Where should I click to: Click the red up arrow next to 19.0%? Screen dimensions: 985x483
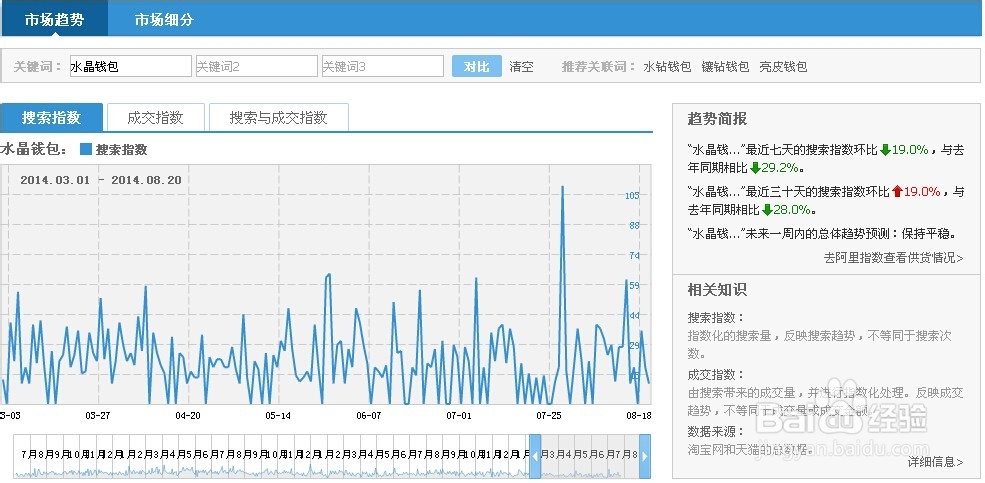897,192
